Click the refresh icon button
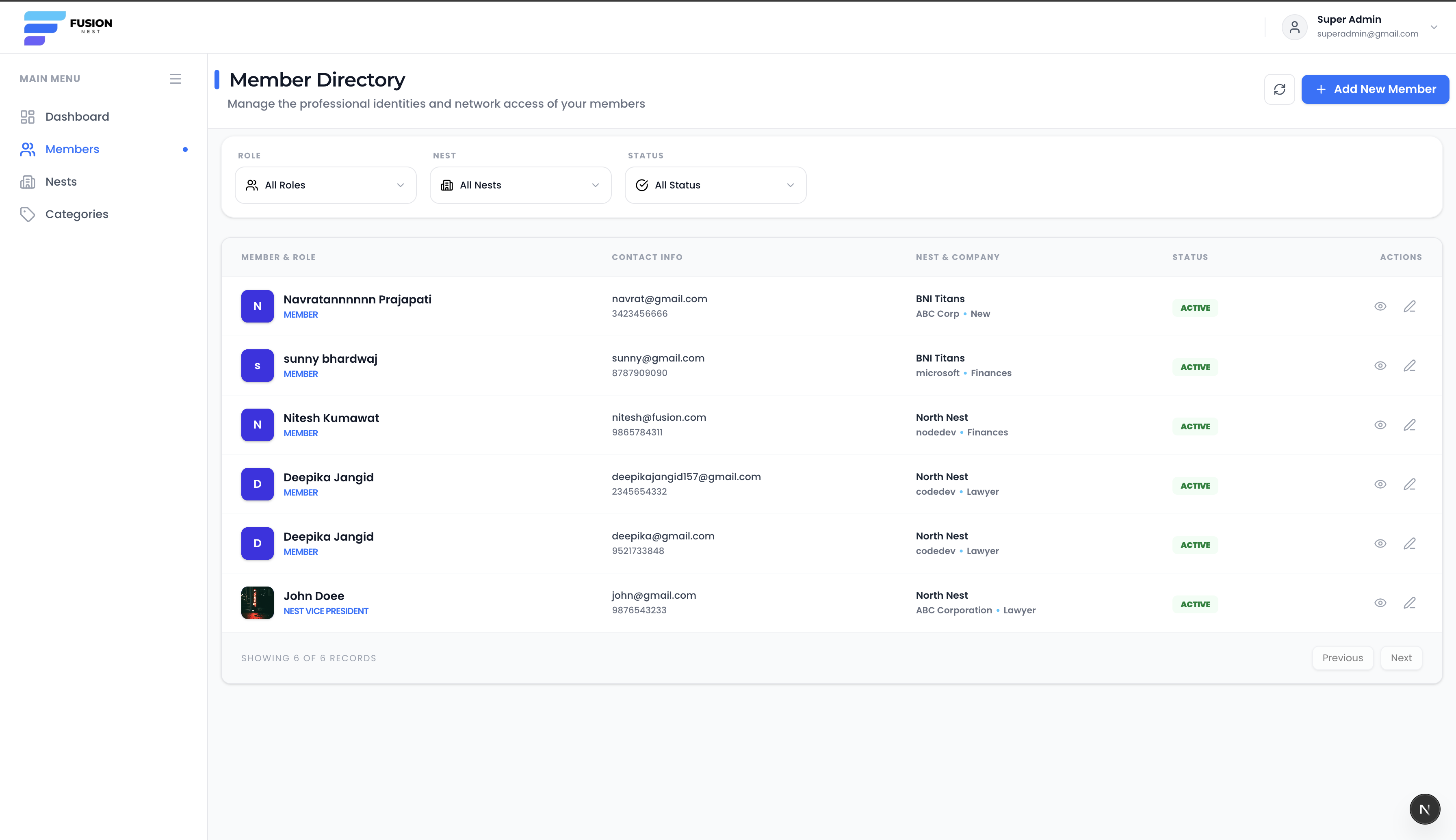The width and height of the screenshot is (1456, 840). [1279, 89]
